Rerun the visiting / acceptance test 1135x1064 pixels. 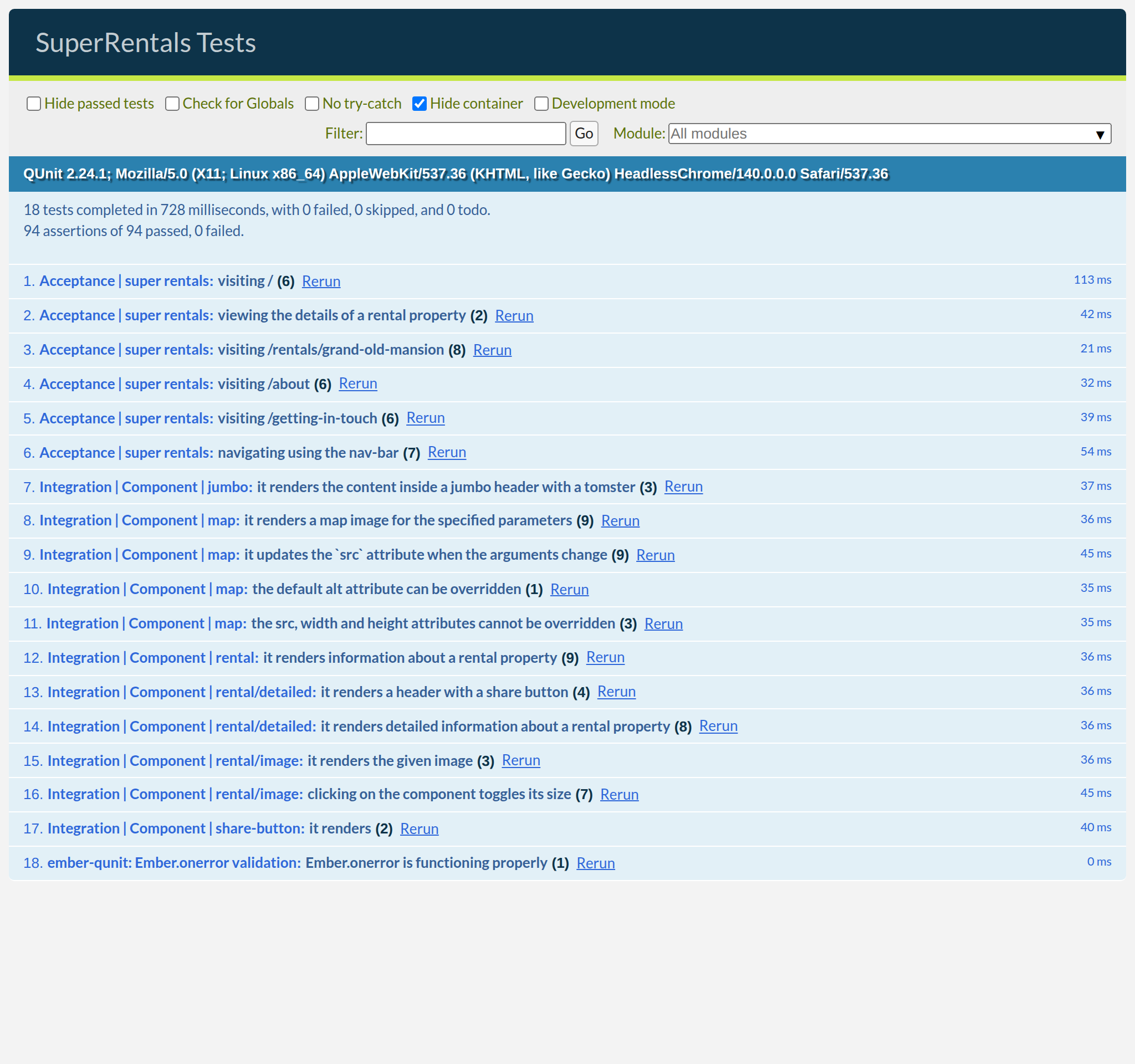(x=321, y=282)
